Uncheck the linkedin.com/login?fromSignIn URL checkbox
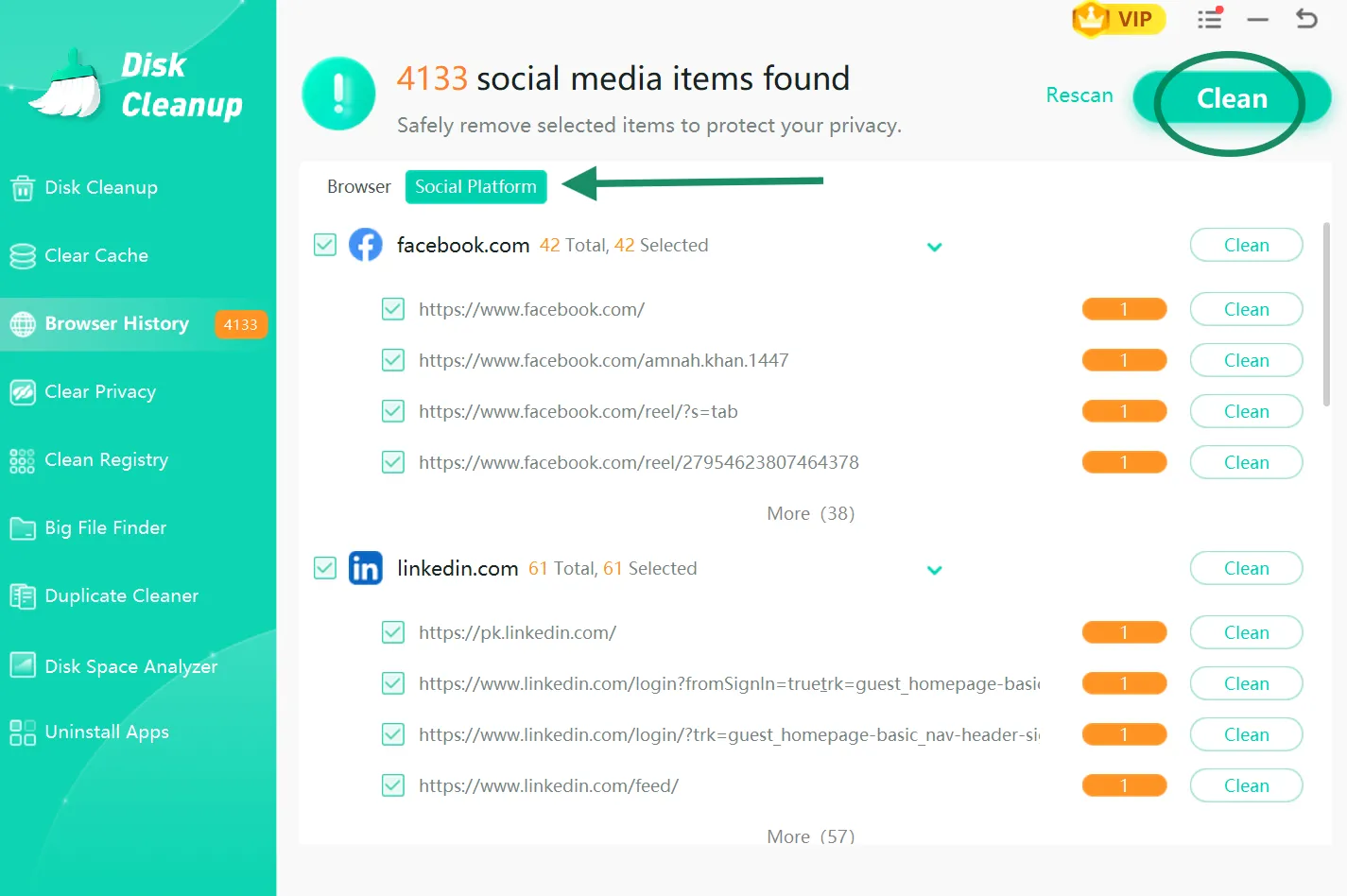Image resolution: width=1347 pixels, height=896 pixels. tap(393, 683)
